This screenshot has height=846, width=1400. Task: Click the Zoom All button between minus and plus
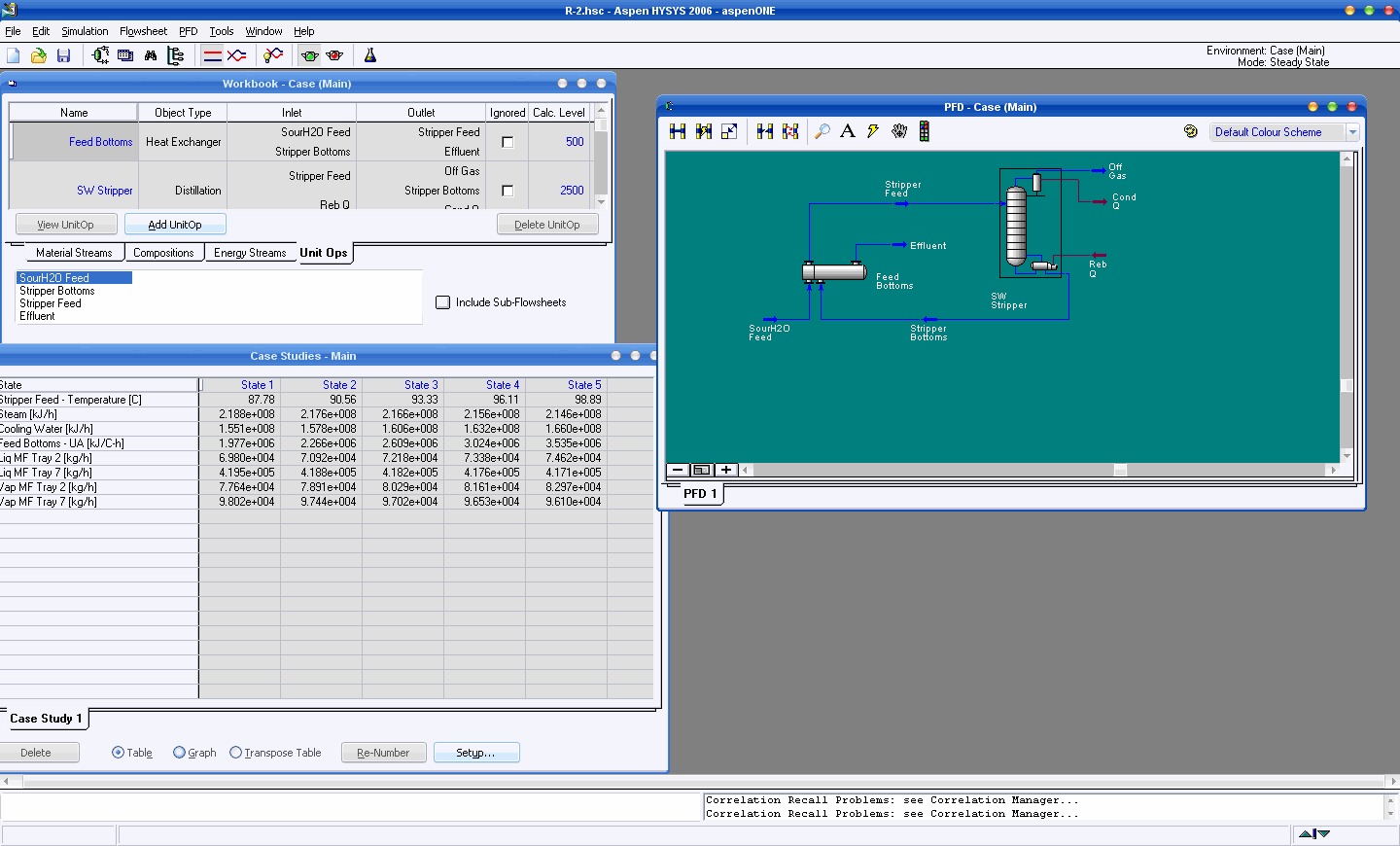point(701,470)
